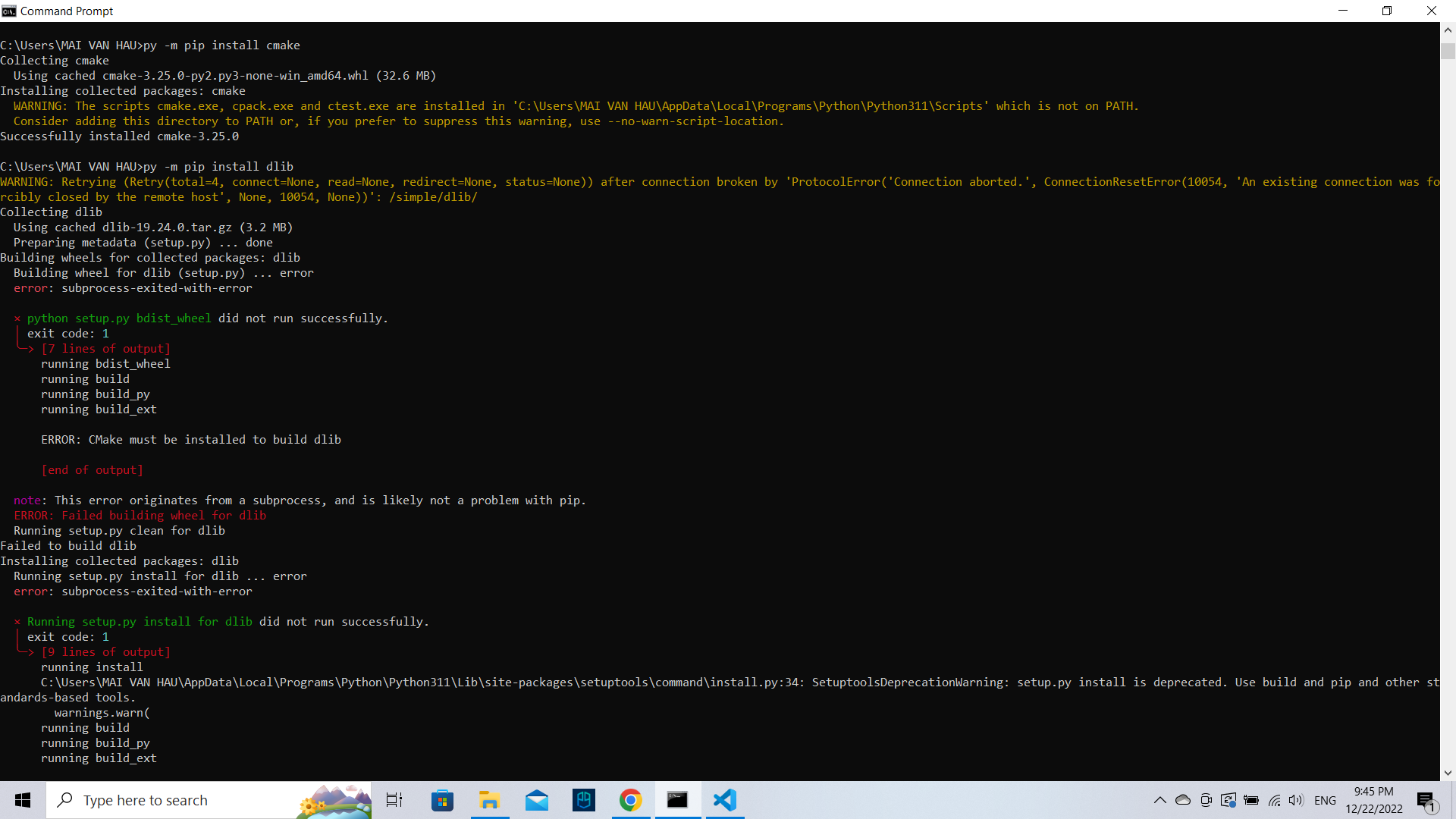The image size is (1456, 819).
Task: Open Wi-Fi network tray icon
Action: (1274, 800)
